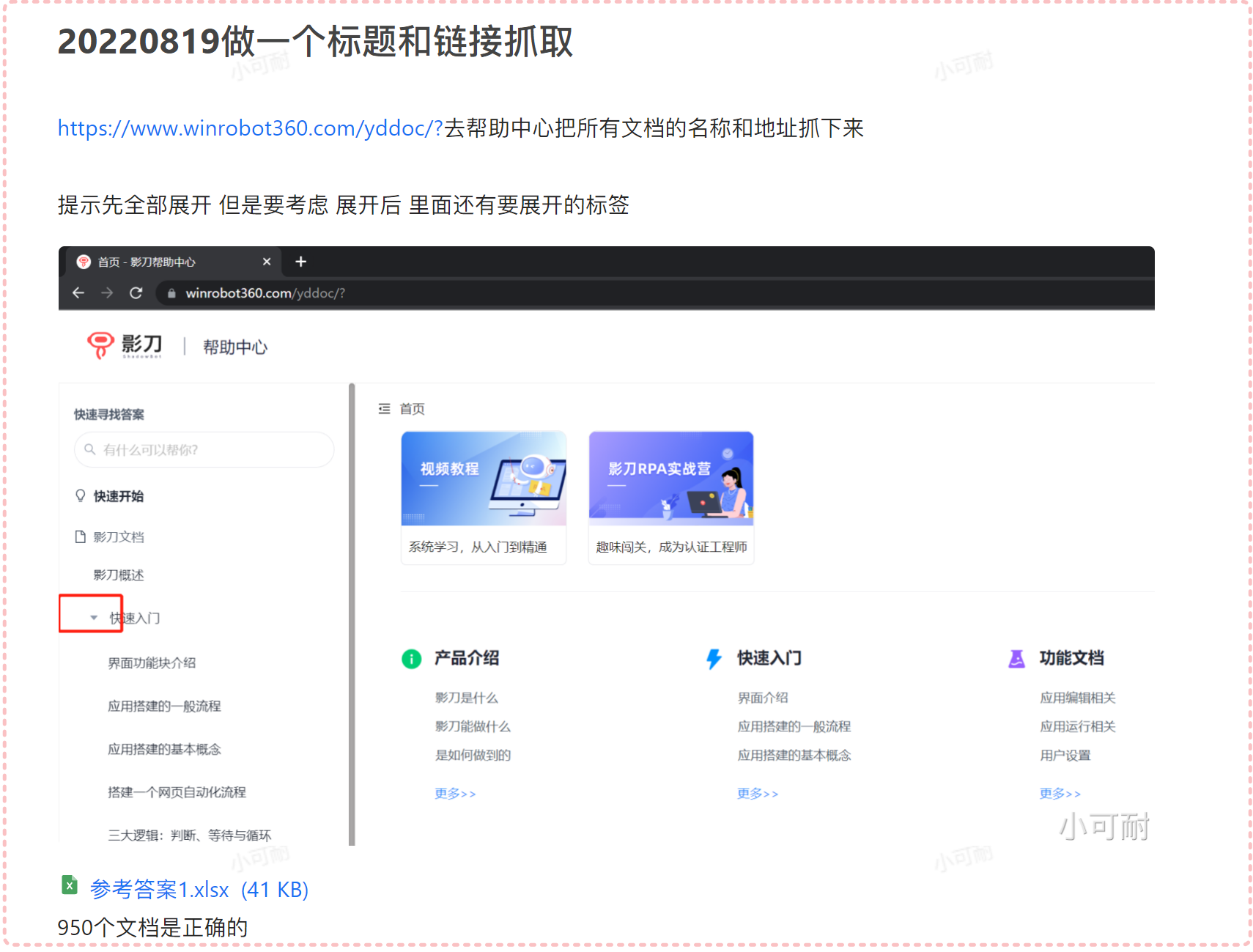Open 三大逻辑：判断、等待与循环 item

tap(189, 835)
